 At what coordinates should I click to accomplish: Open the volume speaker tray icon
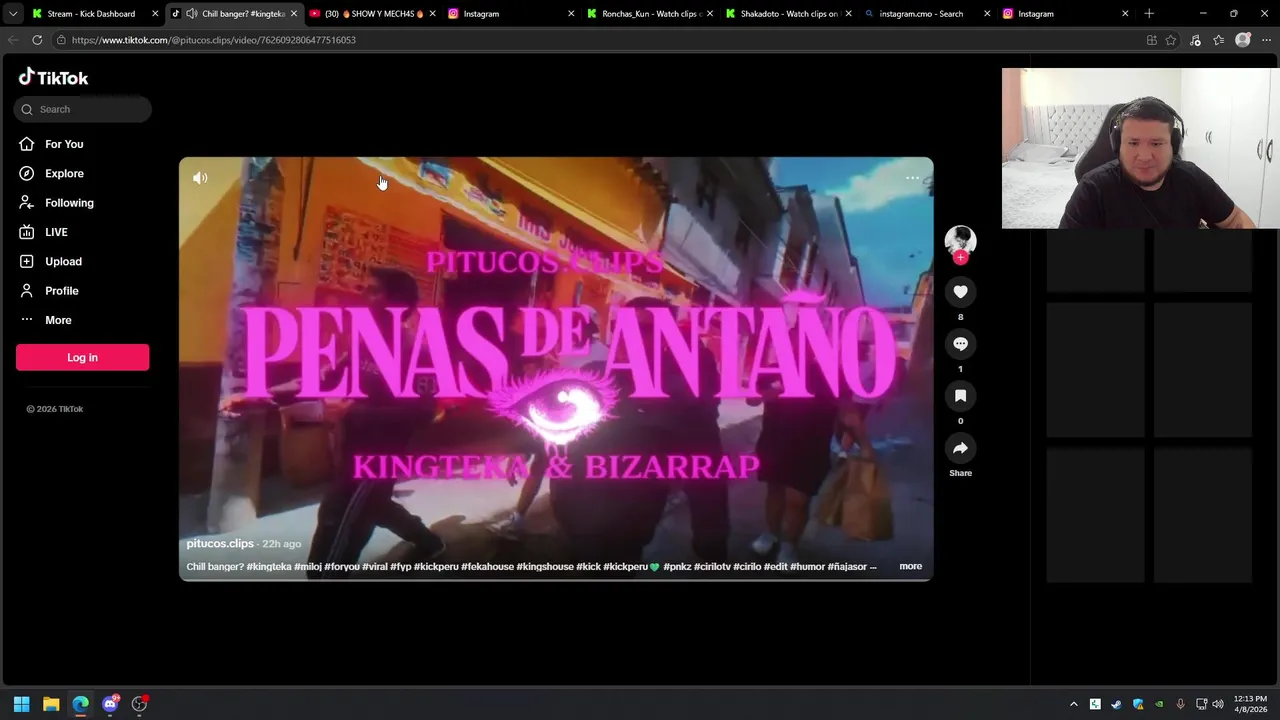[x=1218, y=704]
